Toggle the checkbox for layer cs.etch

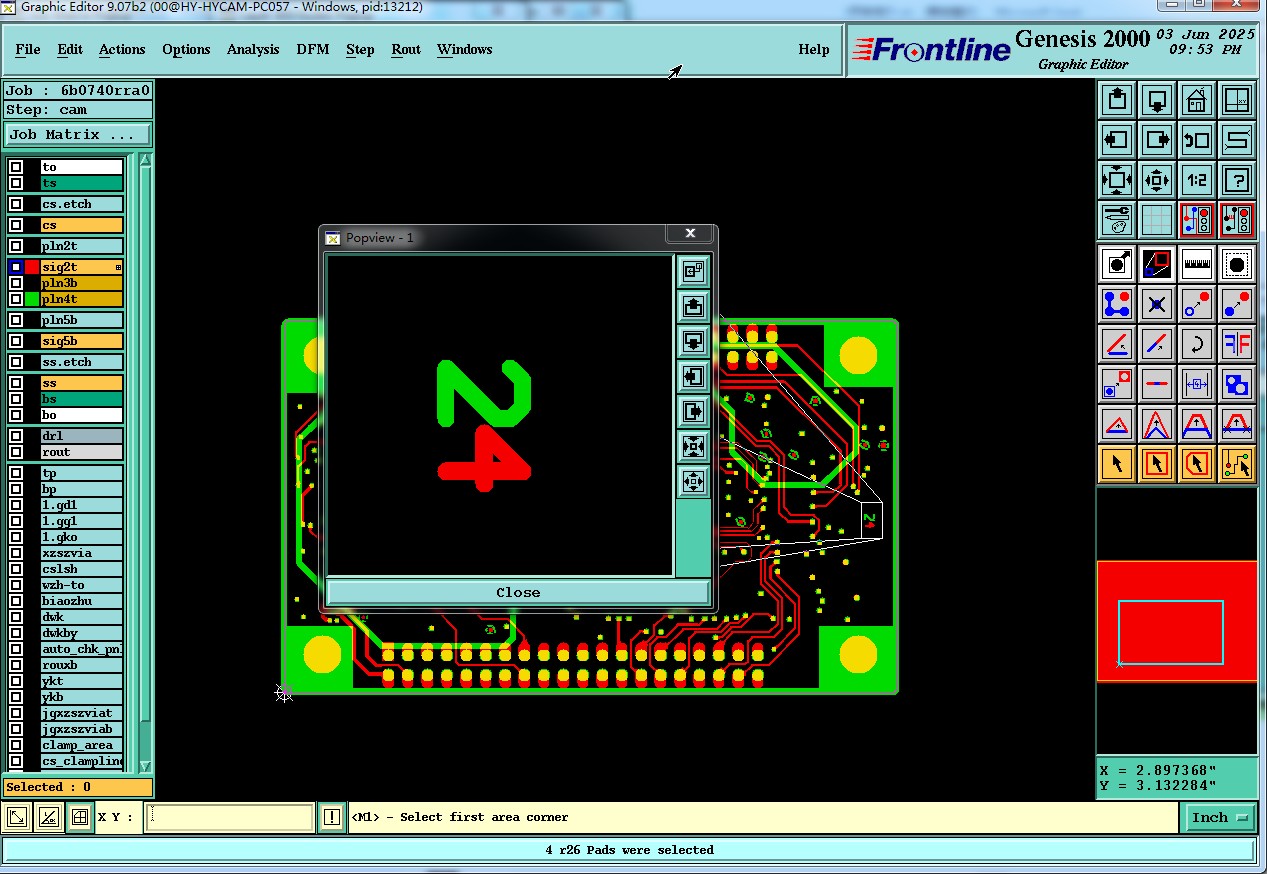click(x=16, y=204)
